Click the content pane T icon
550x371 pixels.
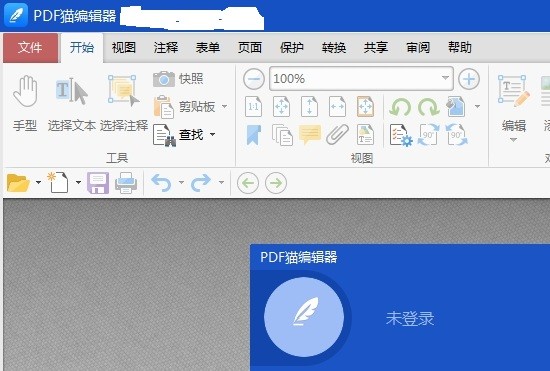point(365,135)
